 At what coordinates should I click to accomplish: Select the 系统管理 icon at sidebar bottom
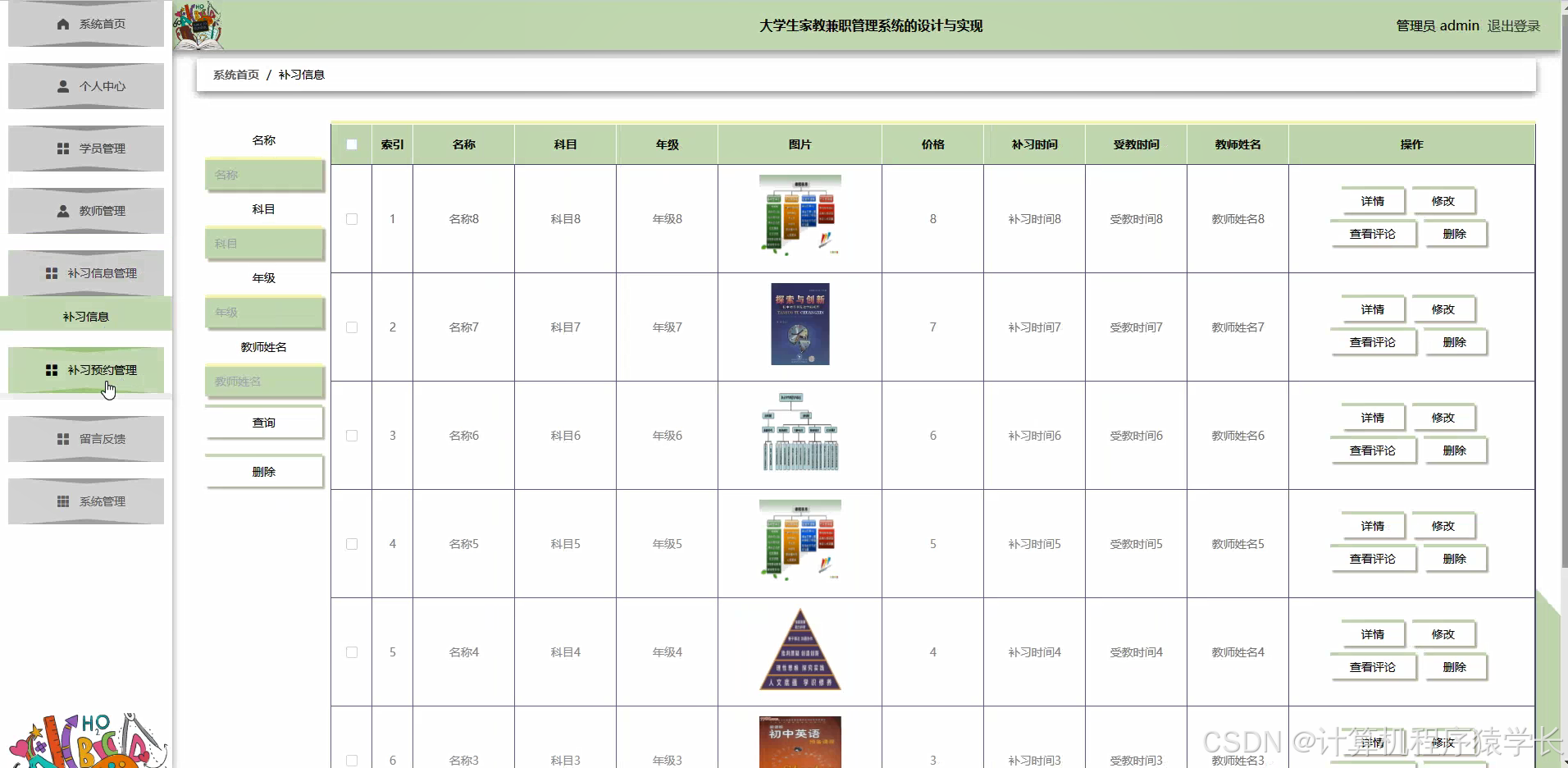point(62,501)
